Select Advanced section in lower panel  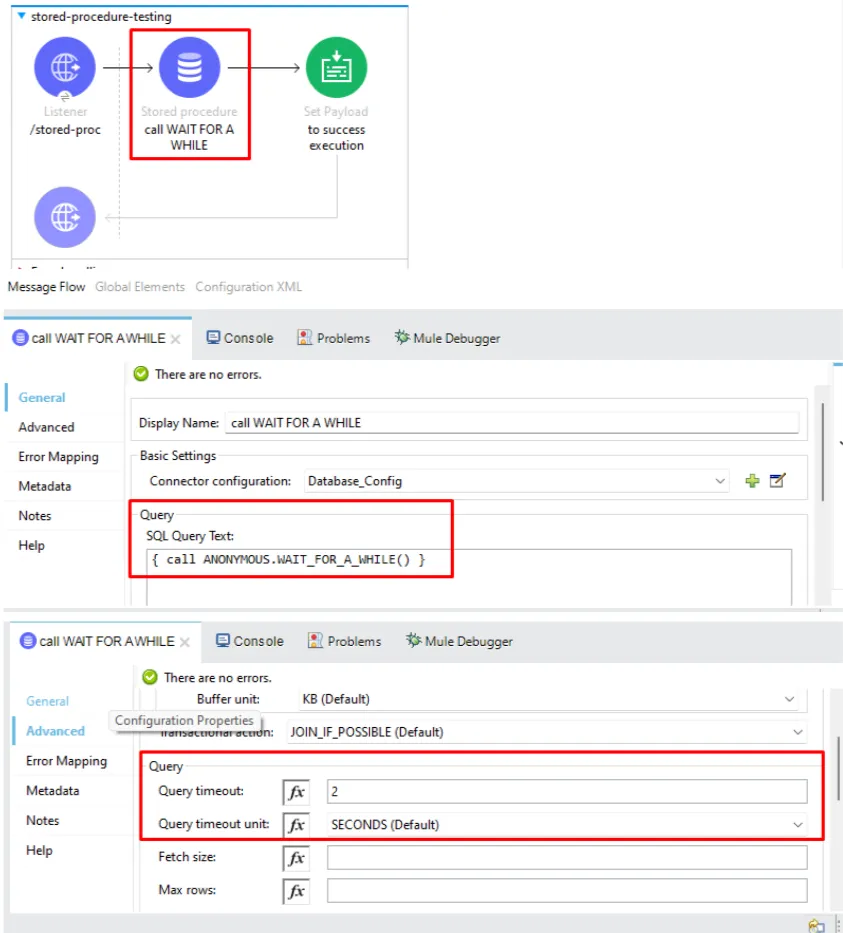(55, 731)
